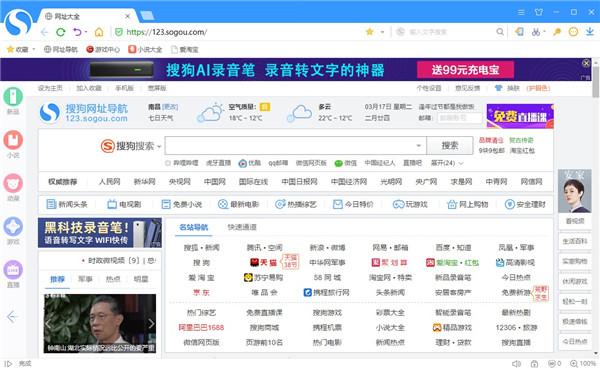Click the play icon at status bar left
Viewport: 600px width, 369px height.
pyautogui.click(x=8, y=363)
